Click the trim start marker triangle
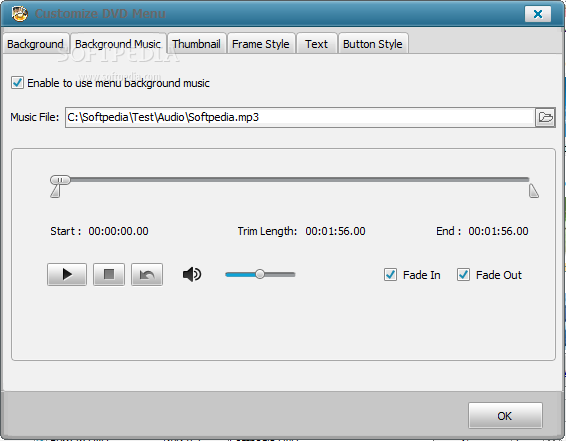 point(55,191)
